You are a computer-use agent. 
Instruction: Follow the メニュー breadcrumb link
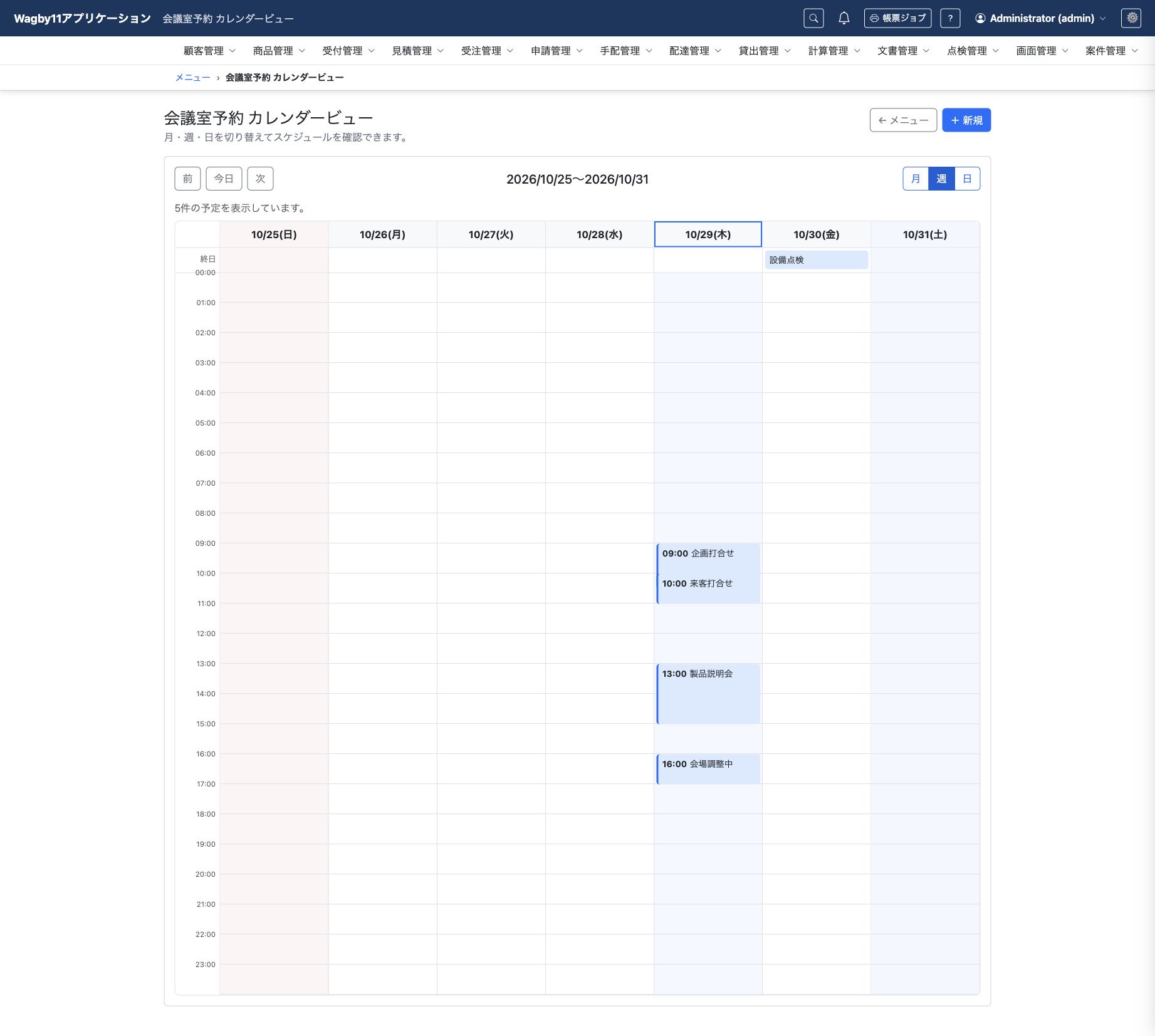(x=192, y=78)
